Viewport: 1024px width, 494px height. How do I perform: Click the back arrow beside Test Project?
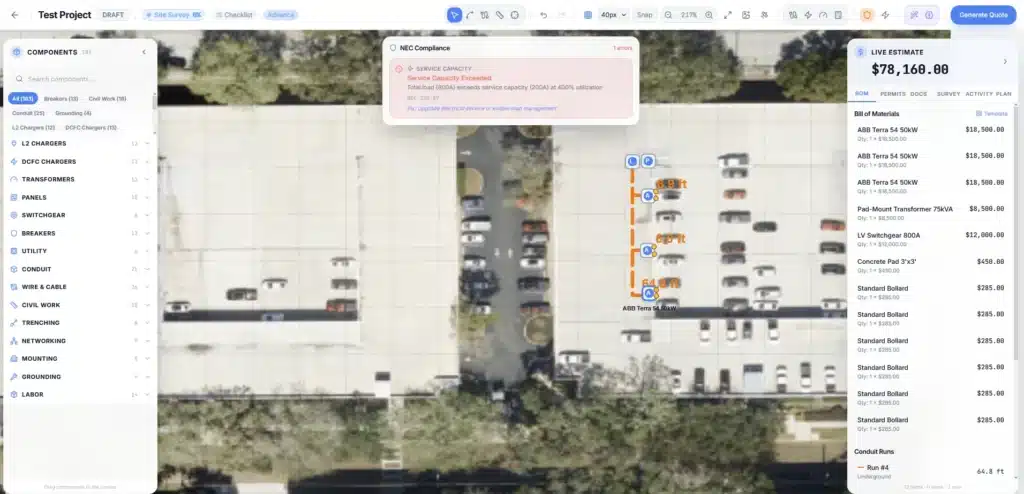[x=15, y=15]
